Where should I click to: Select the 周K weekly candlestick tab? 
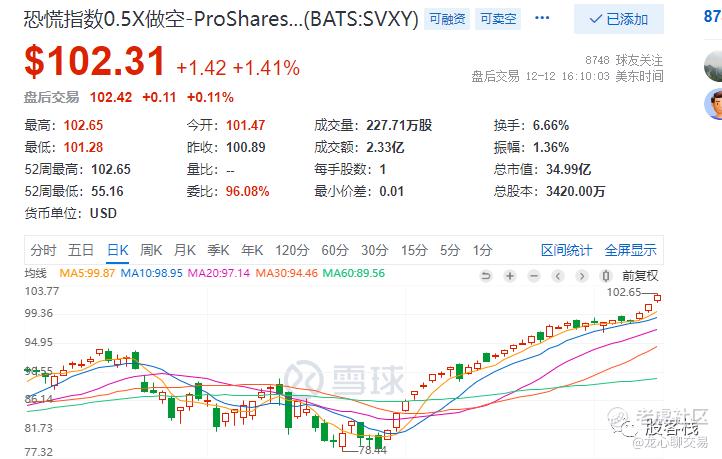coord(151,250)
